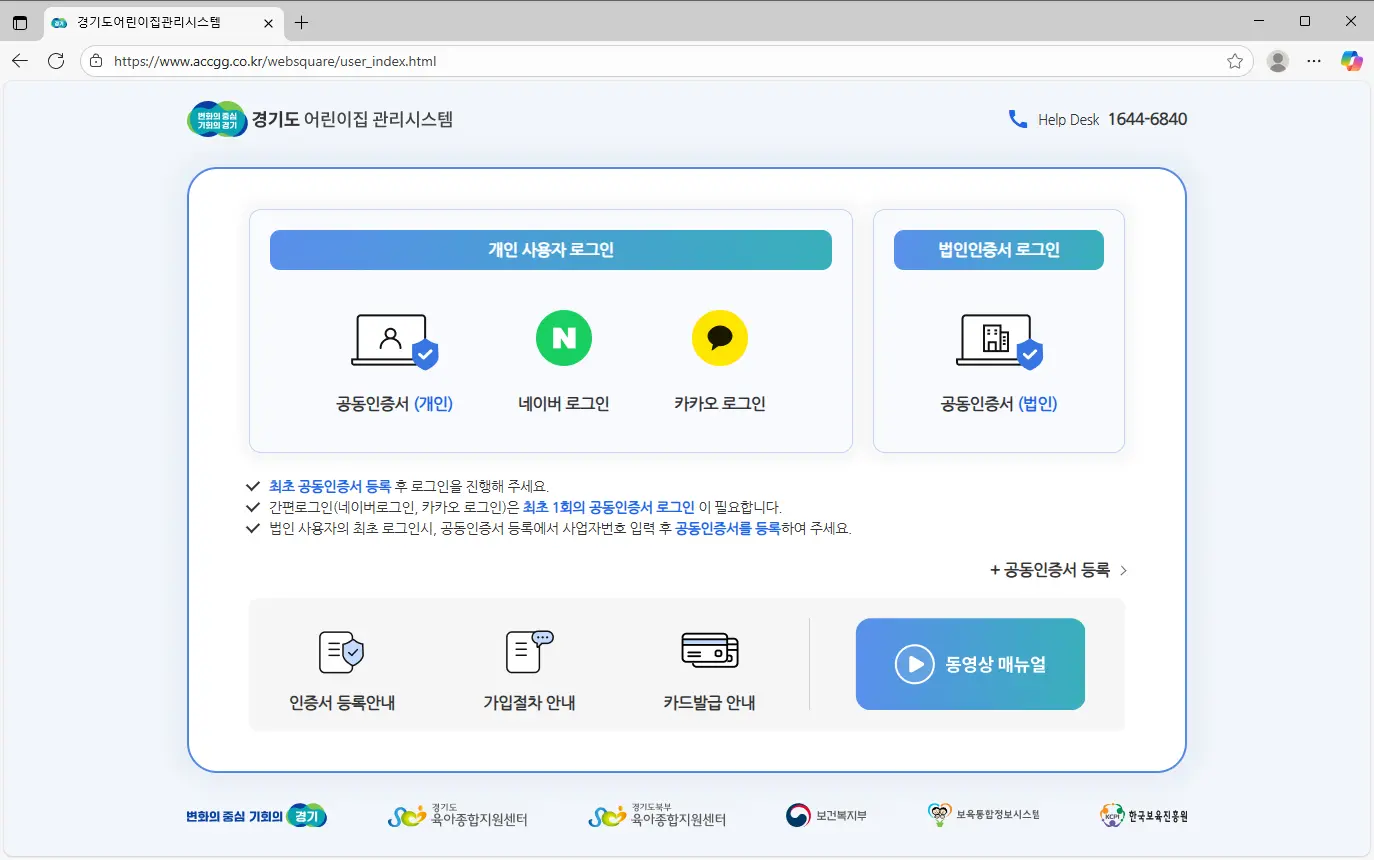Visit the 한국보육진흥원 footer link
The width and height of the screenshot is (1374, 860).
(1143, 816)
